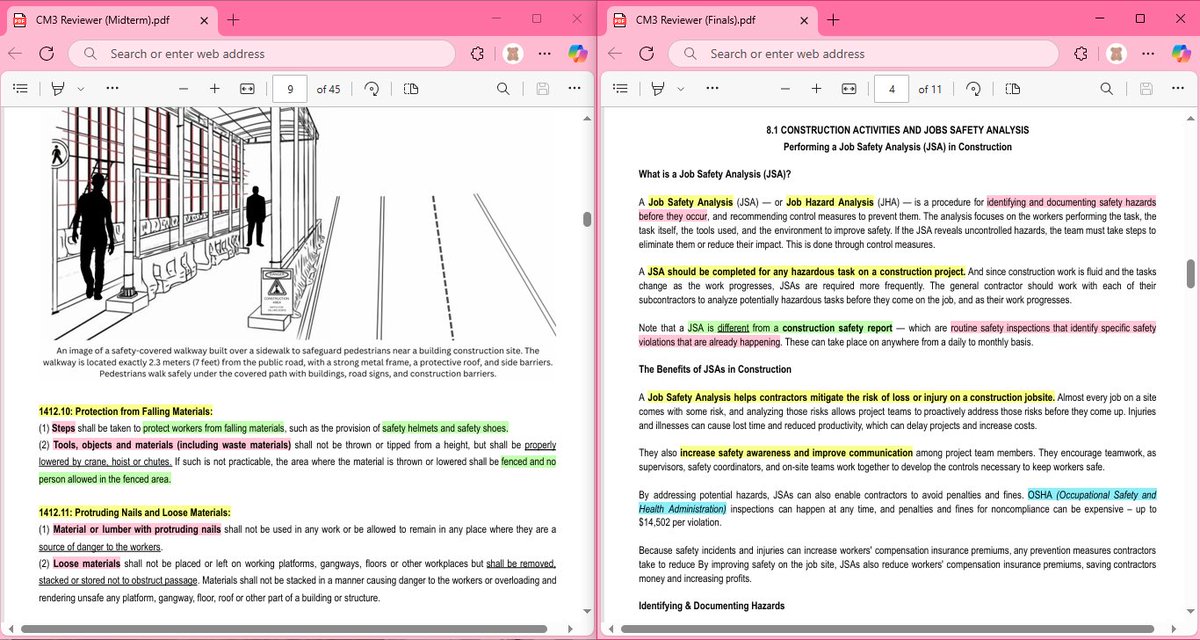Open table of contents in Midterm PDF window
Screen dimensions: 1200x640
20,89
